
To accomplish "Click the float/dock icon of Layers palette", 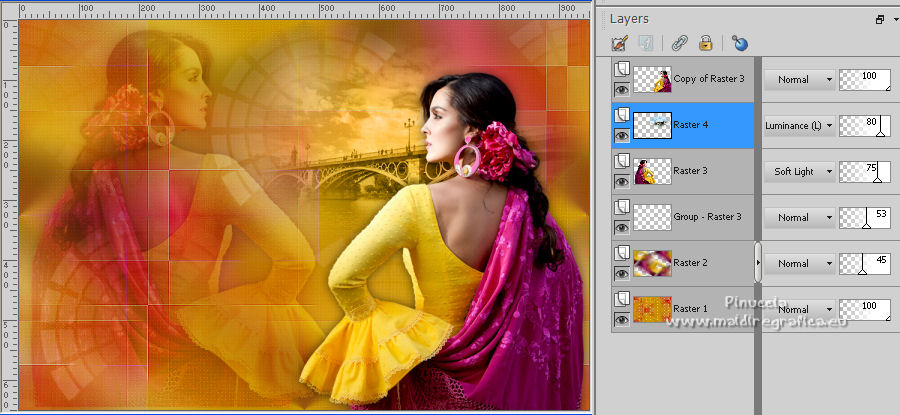I will click(x=880, y=20).
